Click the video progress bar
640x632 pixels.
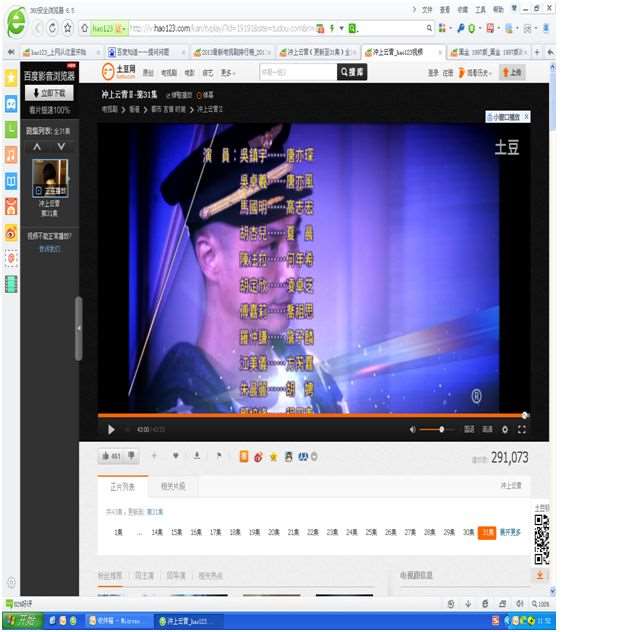[311, 416]
